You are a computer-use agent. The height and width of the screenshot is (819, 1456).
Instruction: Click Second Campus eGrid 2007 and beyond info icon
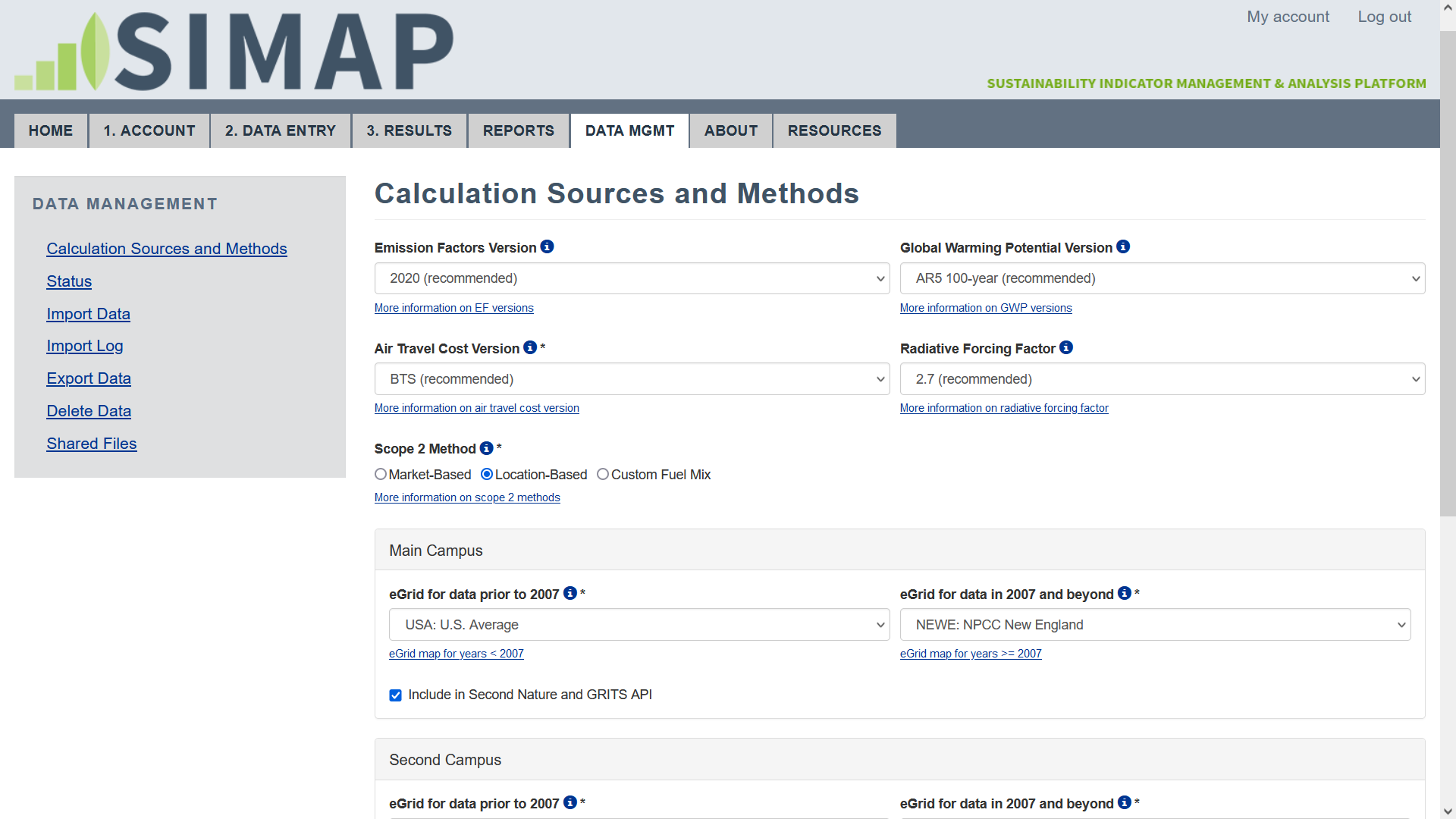coord(1125,803)
